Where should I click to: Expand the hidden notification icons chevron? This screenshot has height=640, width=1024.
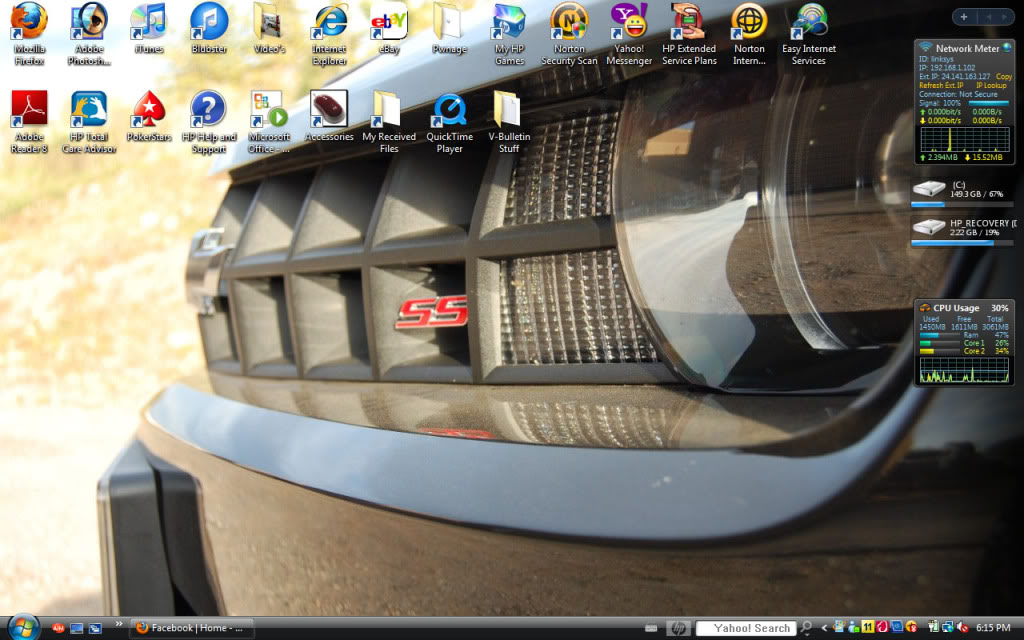824,628
